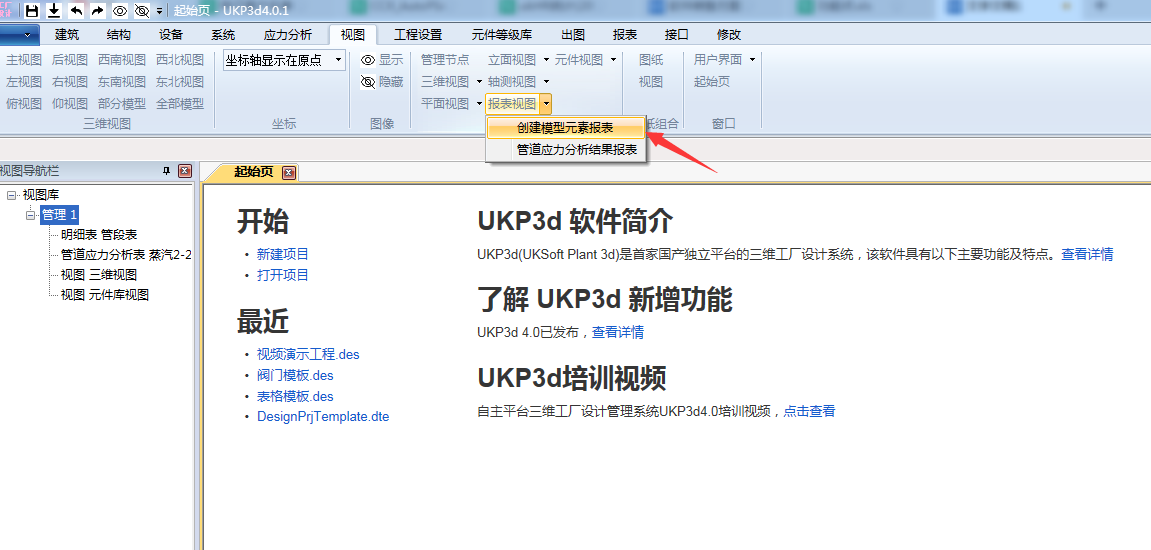Open the 坐标轴显示在原点 combo box

coord(338,60)
